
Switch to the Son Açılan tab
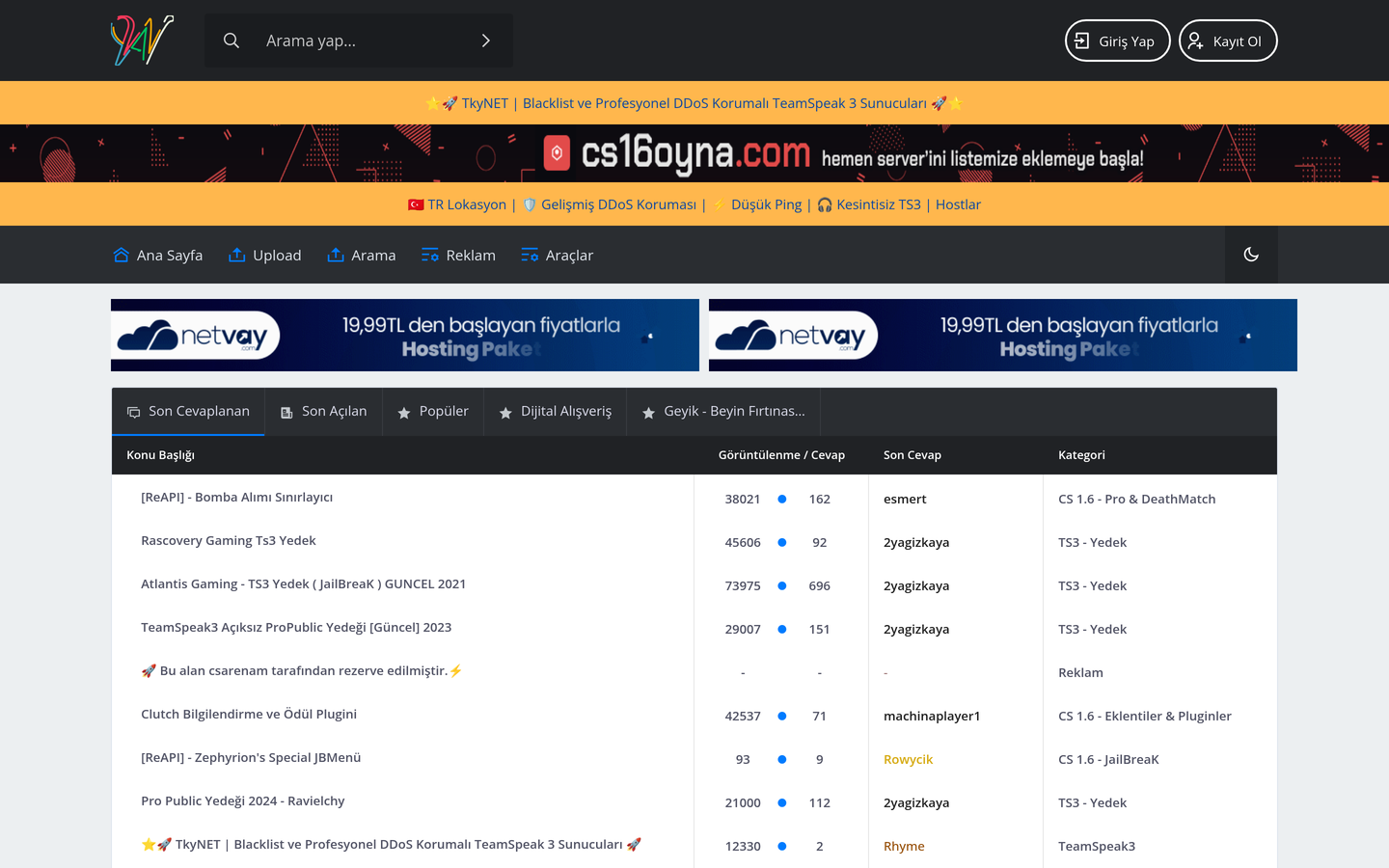324,412
